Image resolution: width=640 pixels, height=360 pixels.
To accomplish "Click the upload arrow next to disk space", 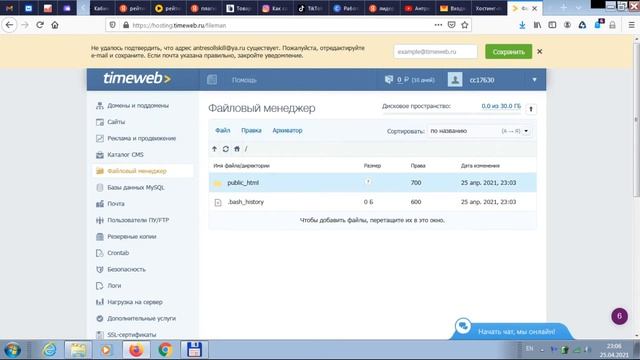I will [x=531, y=109].
